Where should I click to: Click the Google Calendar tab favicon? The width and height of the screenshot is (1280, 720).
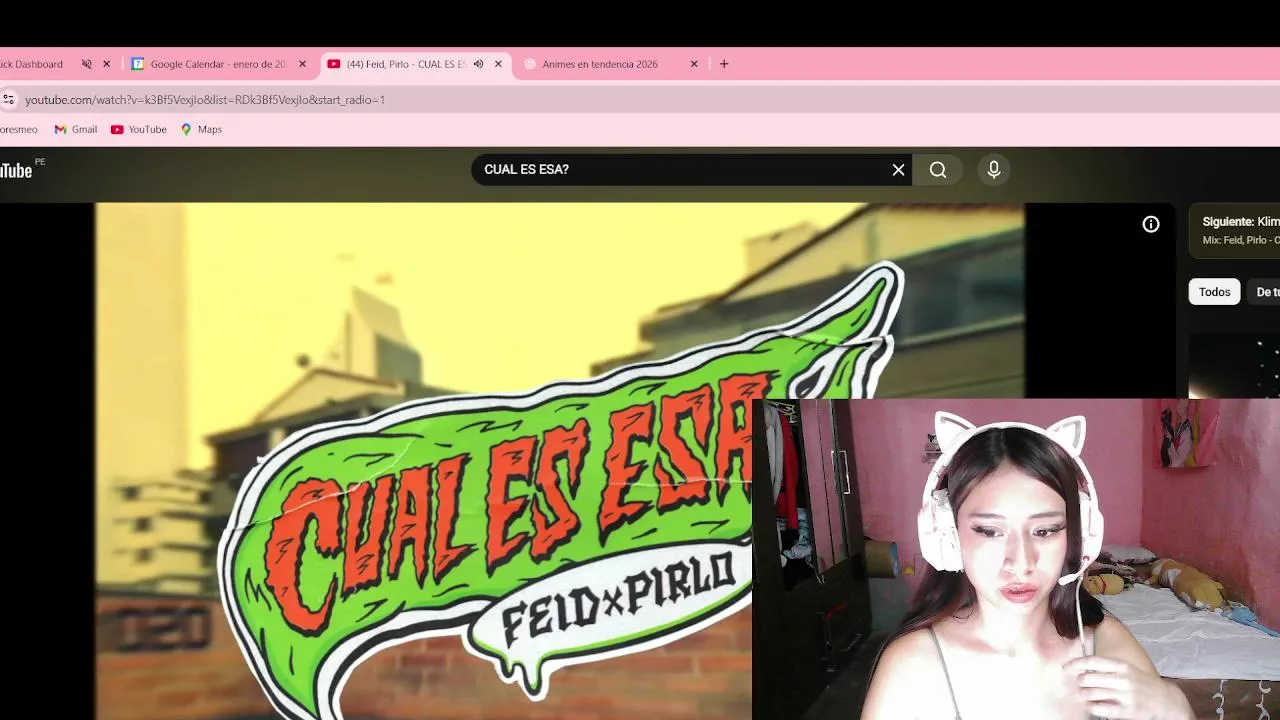coord(138,64)
